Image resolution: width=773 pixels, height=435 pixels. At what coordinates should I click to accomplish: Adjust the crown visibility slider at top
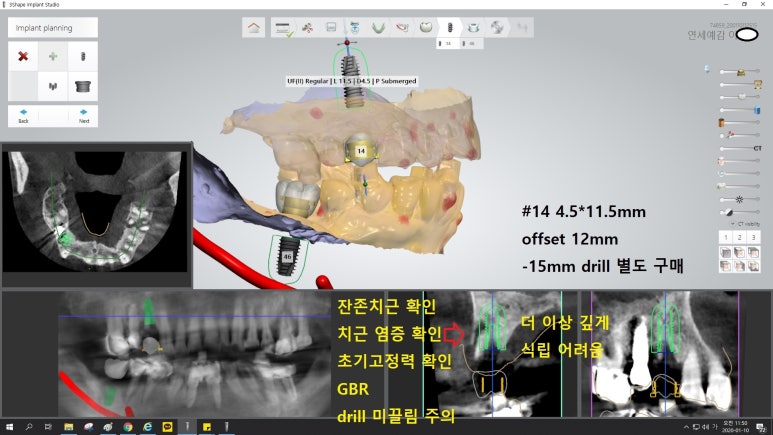[x=739, y=72]
